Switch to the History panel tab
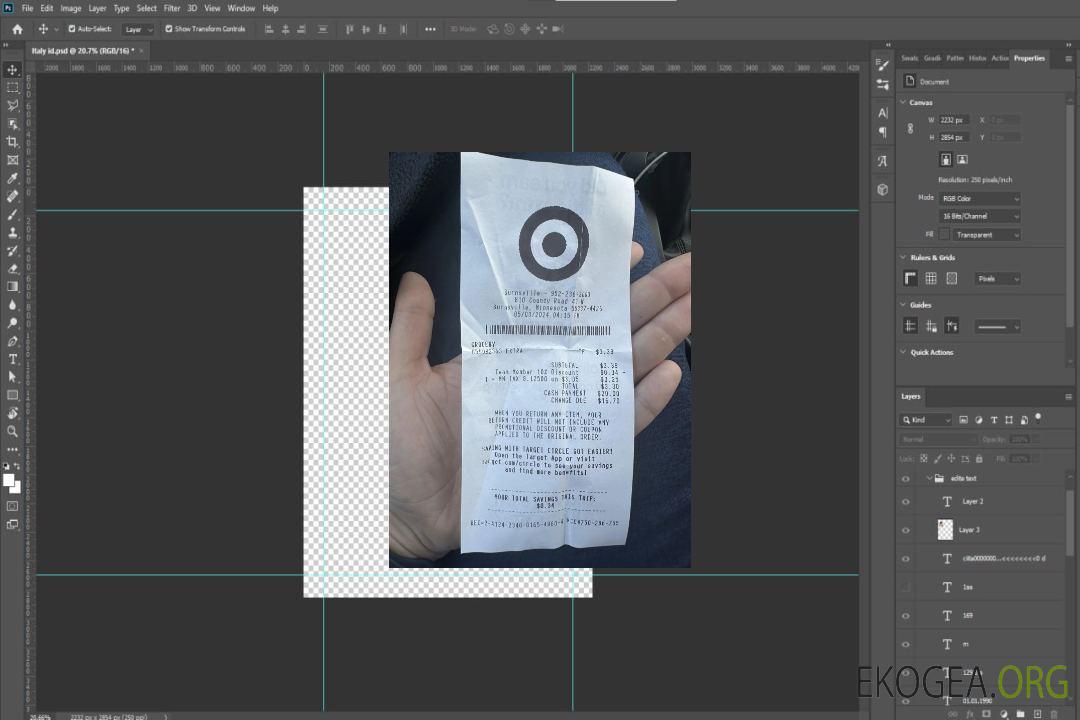This screenshot has height=720, width=1080. (977, 58)
